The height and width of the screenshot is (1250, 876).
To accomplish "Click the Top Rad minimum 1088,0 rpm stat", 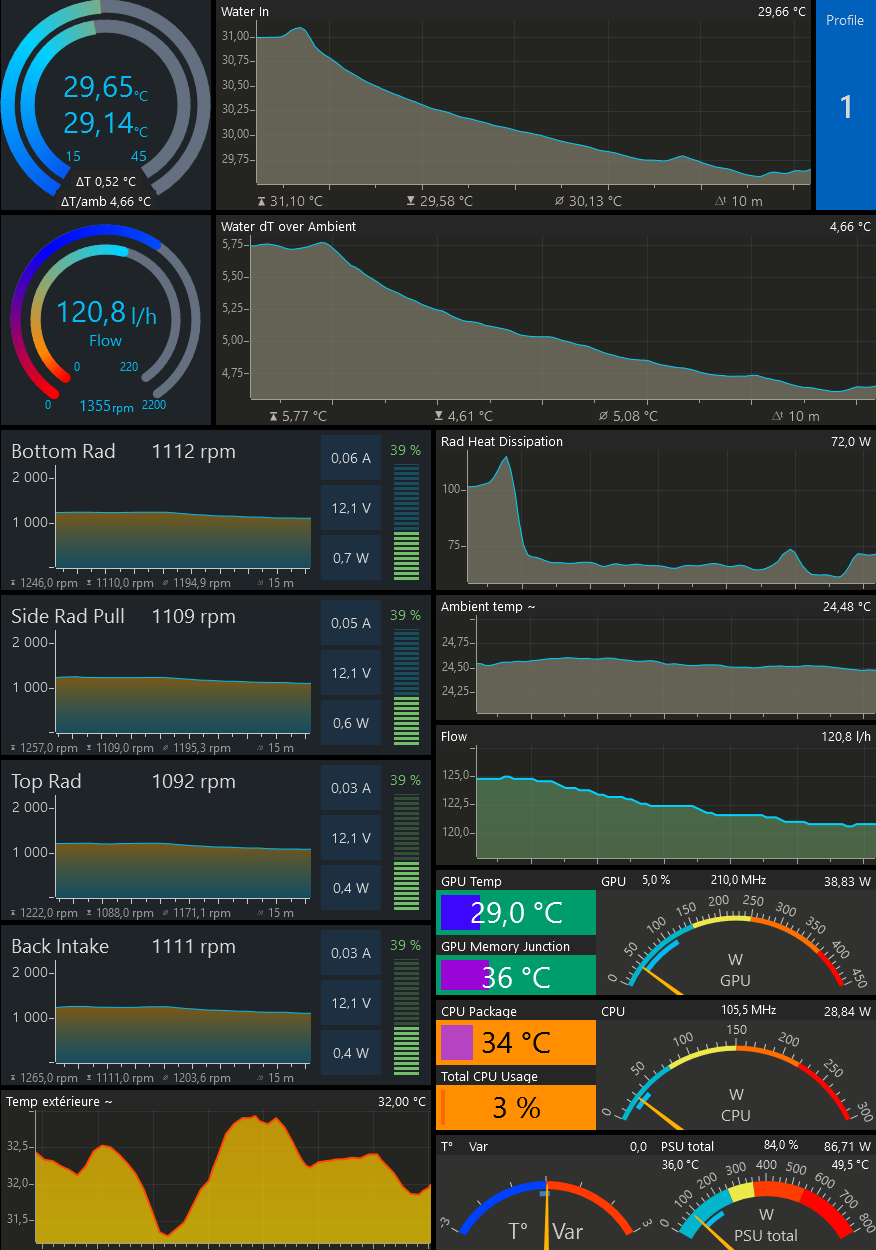I will pyautogui.click(x=121, y=913).
